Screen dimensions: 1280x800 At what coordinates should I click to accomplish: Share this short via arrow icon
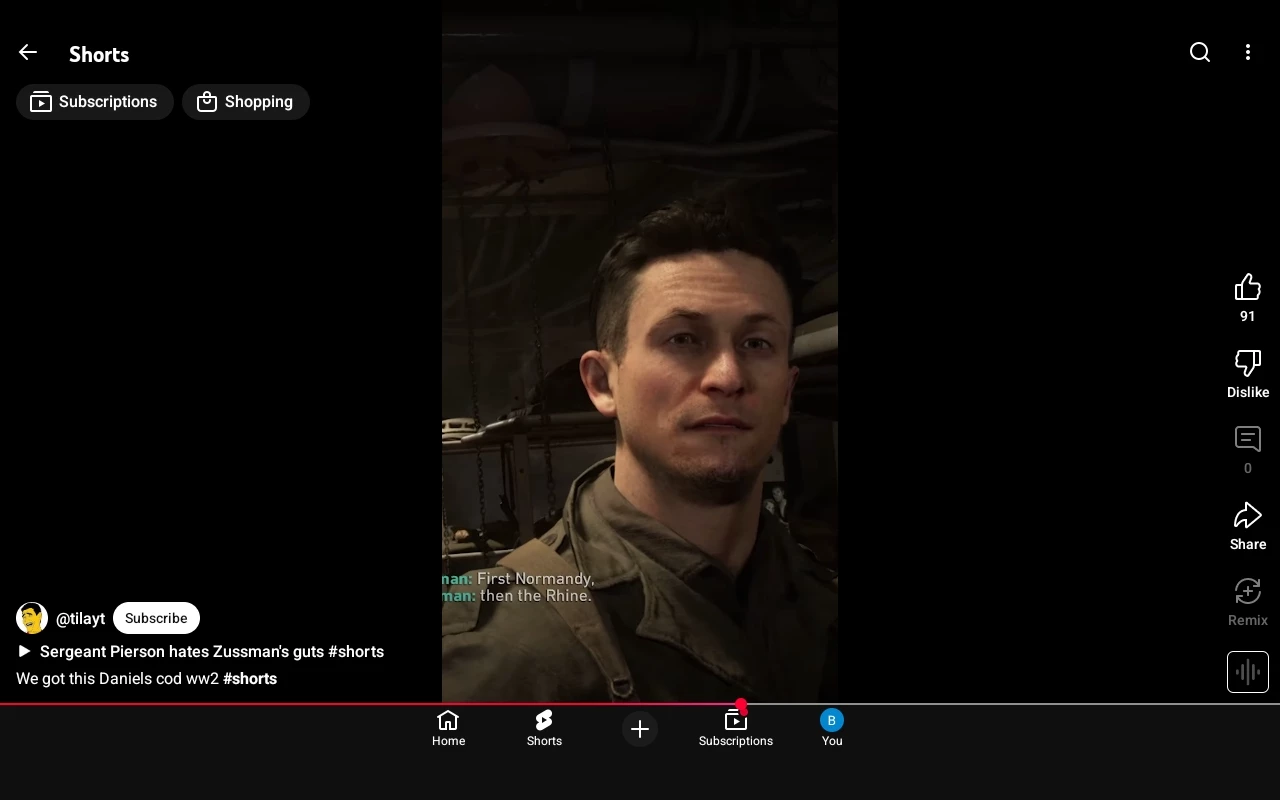[1247, 516]
